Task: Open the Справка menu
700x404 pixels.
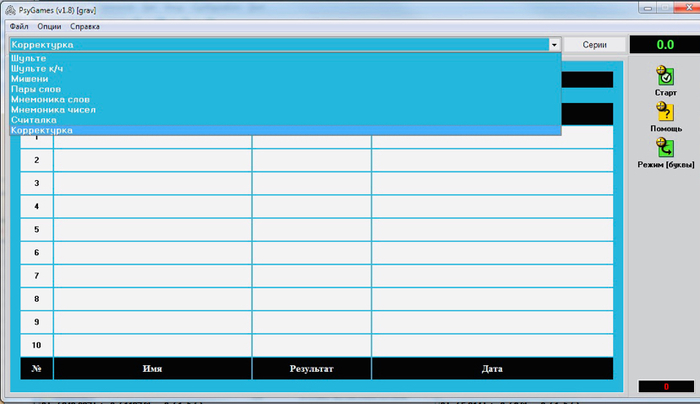Action: click(x=85, y=26)
